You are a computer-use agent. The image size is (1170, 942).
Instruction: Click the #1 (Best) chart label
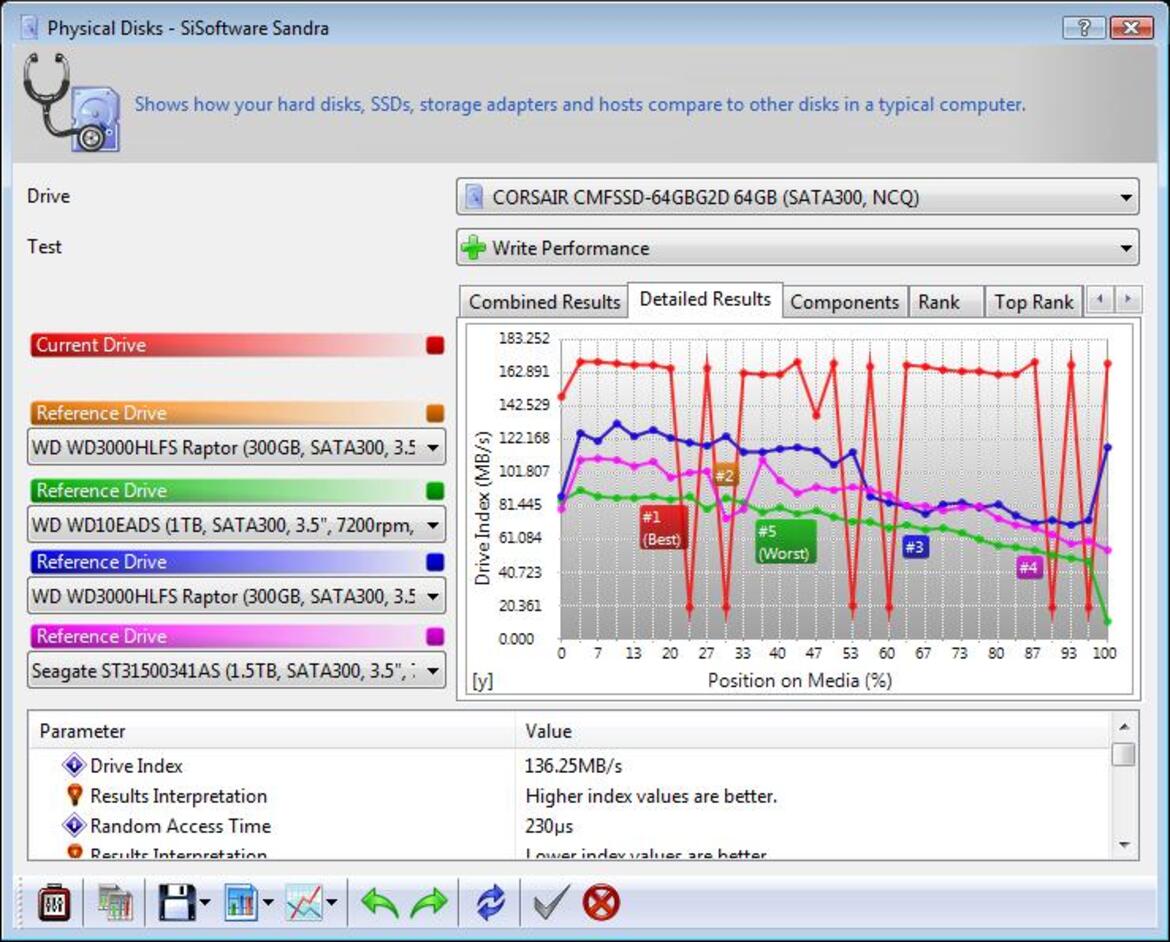click(x=663, y=528)
